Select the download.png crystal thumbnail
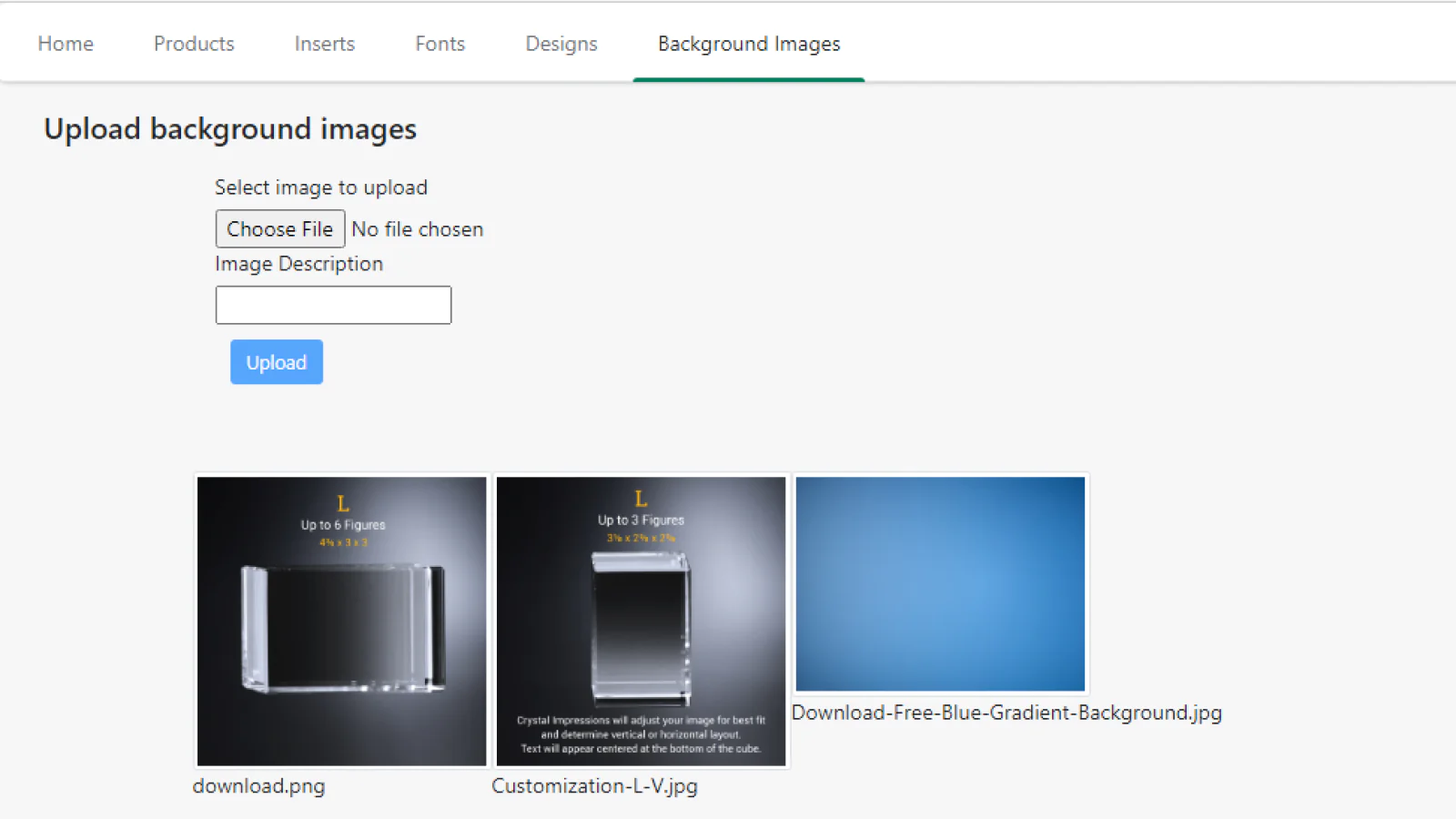 click(x=341, y=622)
